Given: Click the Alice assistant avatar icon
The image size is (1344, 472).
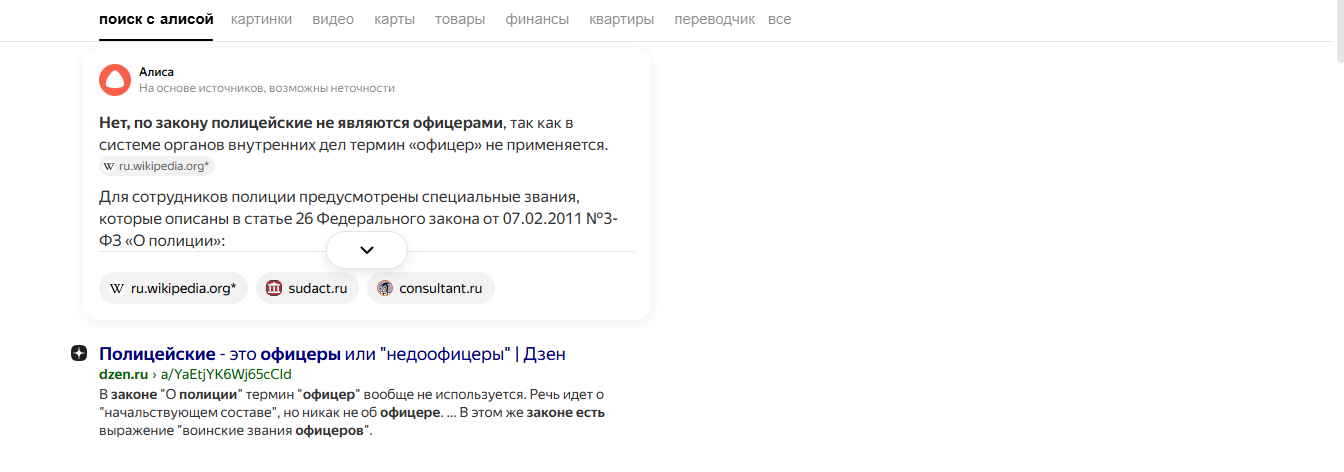Looking at the screenshot, I should pyautogui.click(x=115, y=80).
